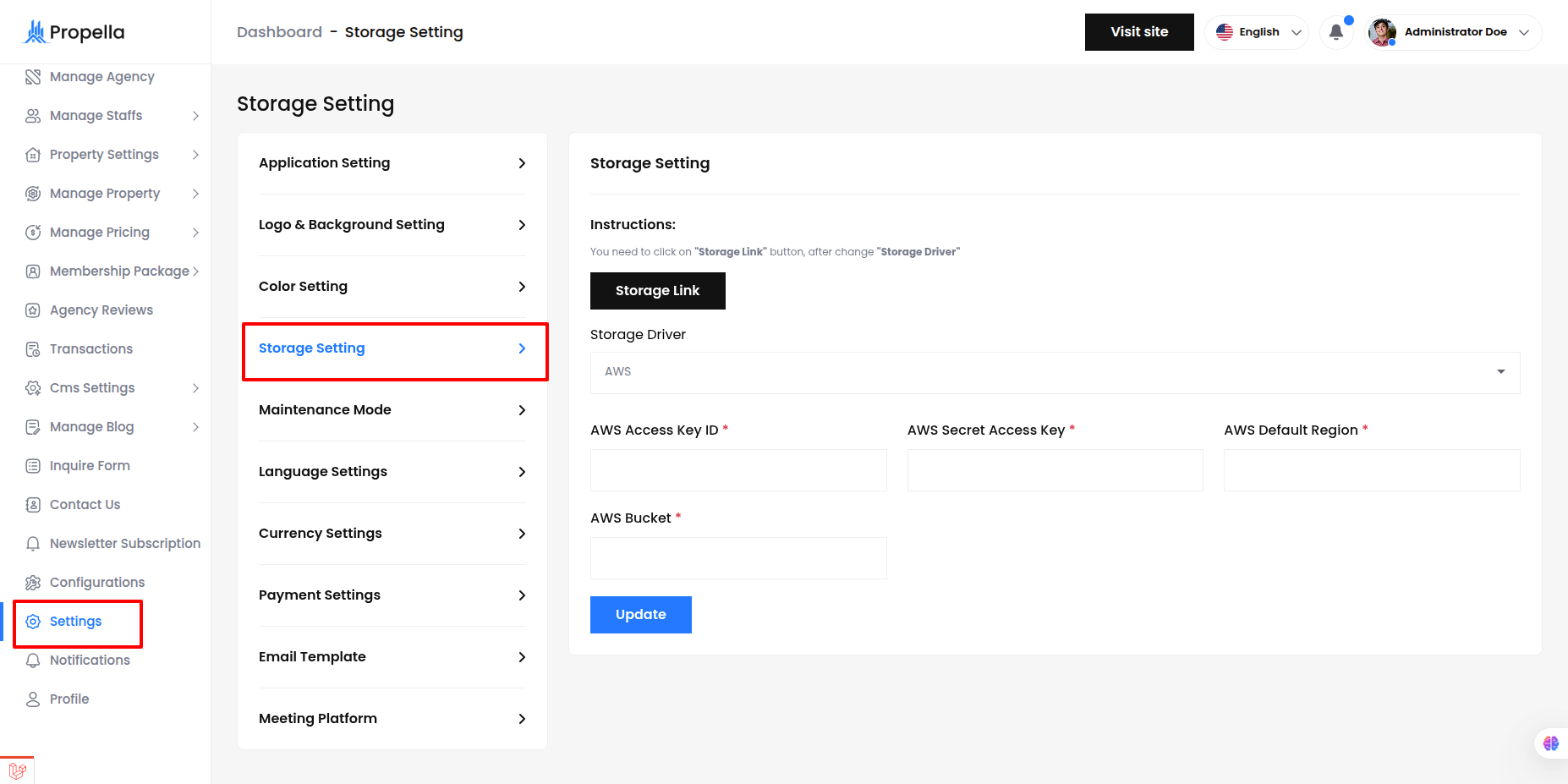Image resolution: width=1568 pixels, height=784 pixels.
Task: Click the Inquire Form list icon
Action: (33, 466)
